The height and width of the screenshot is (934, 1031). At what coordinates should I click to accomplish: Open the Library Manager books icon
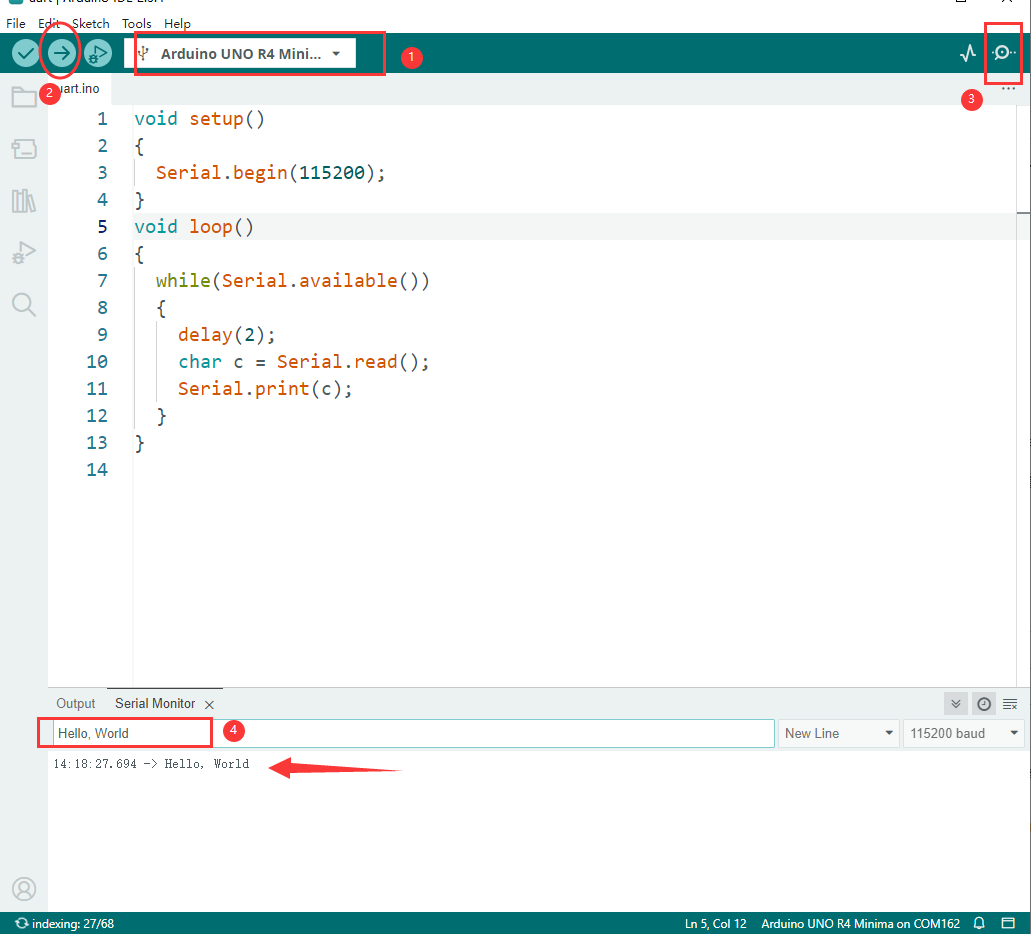(24, 201)
